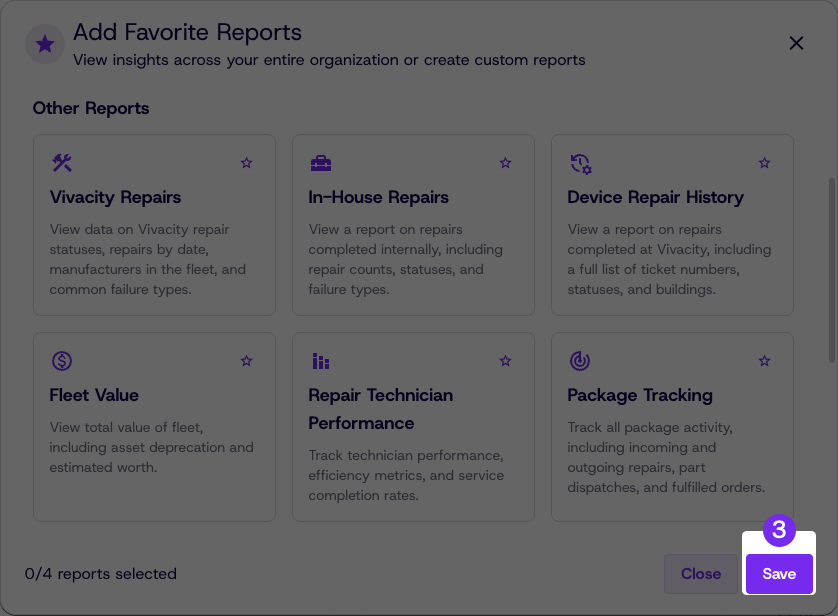The image size is (838, 616).
Task: Click the technician performance description text
Action: (x=406, y=475)
